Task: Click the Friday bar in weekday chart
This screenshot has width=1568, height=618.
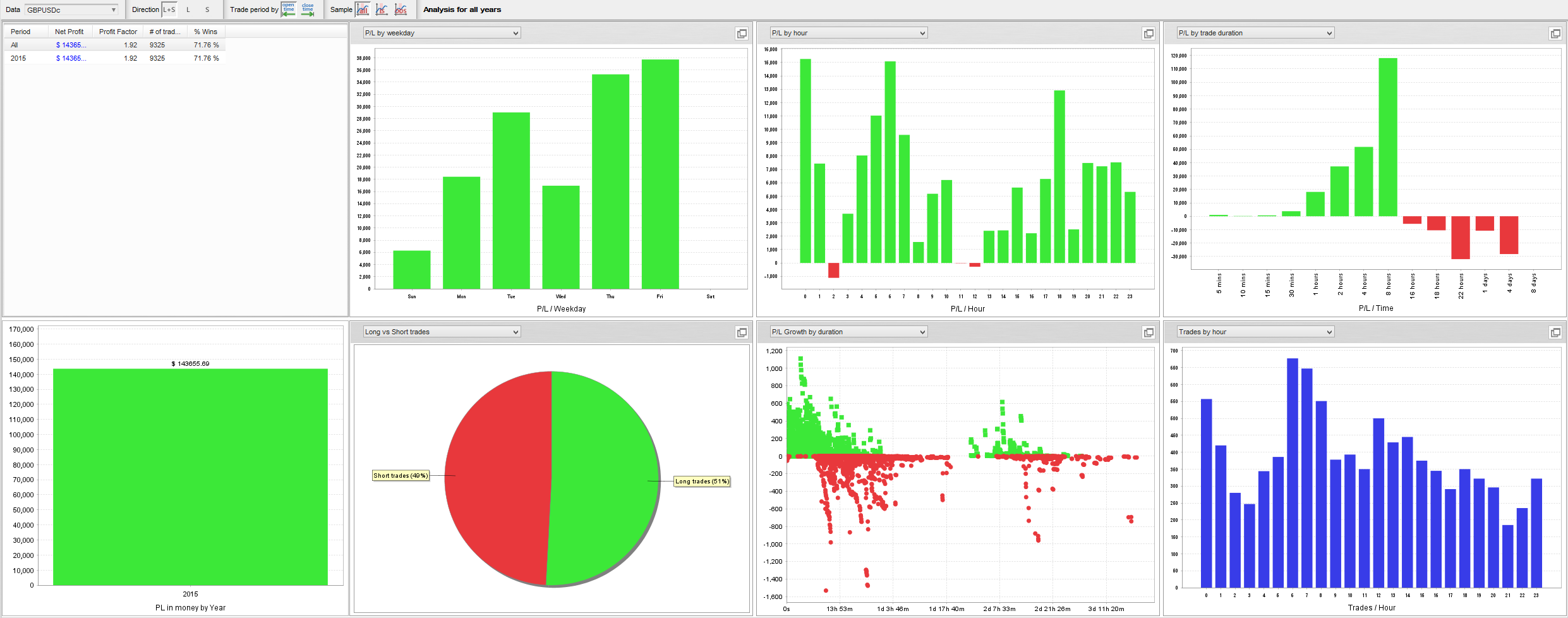Action: (x=660, y=174)
